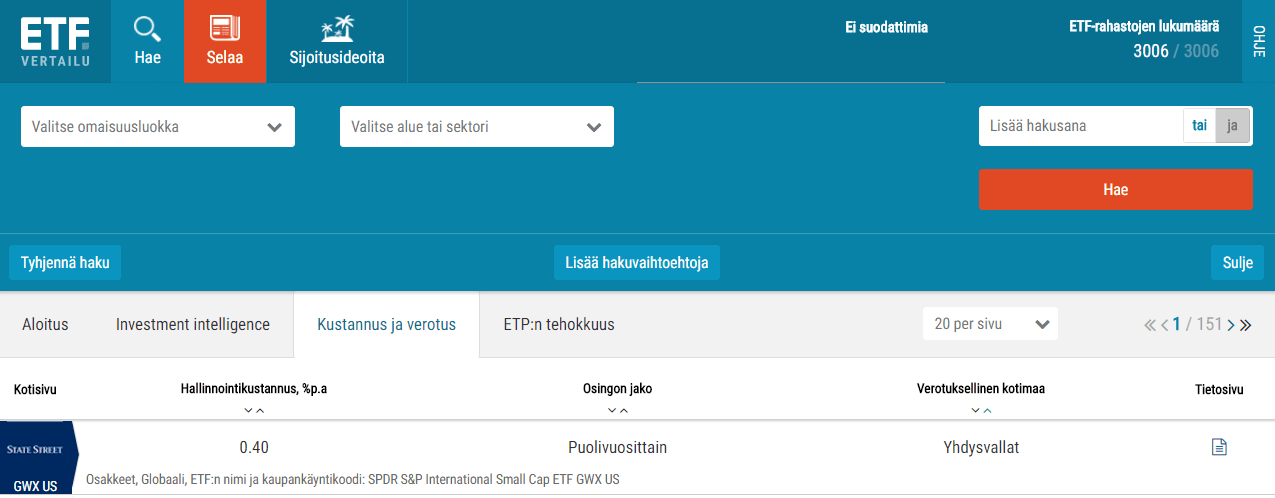1275x498 pixels.
Task: Click the Lisää hakusana input field
Action: point(1080,126)
